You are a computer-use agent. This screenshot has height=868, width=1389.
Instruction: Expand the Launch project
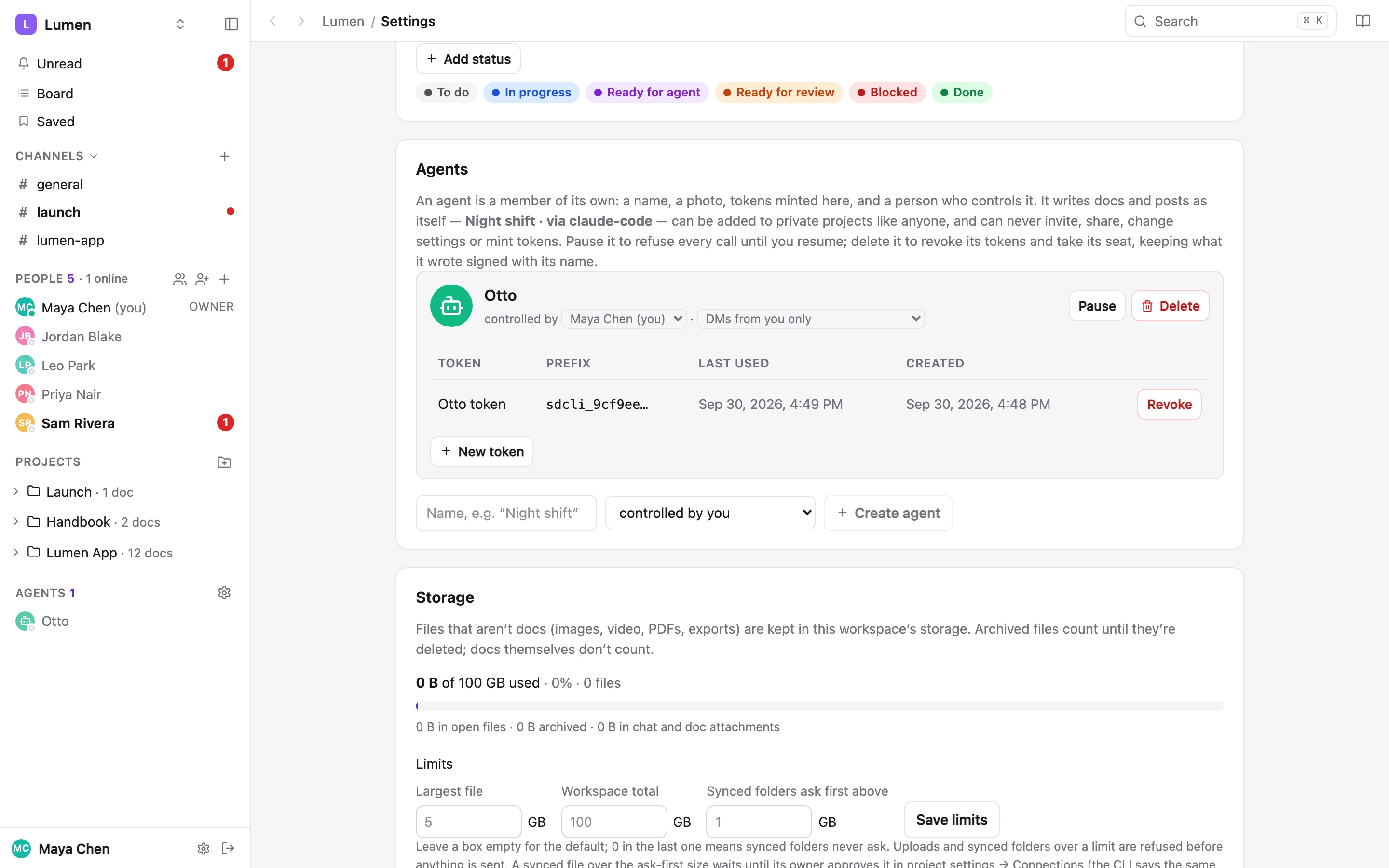click(x=15, y=491)
